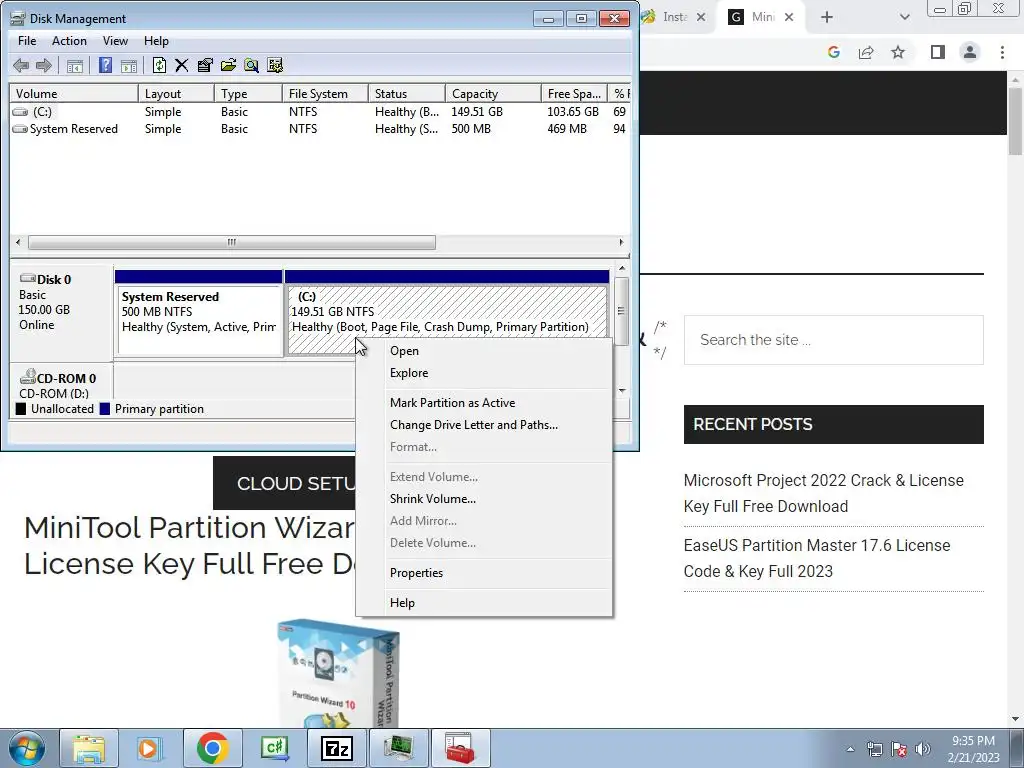Select Mark Partition as Active
The width and height of the screenshot is (1024, 768).
pos(484,403)
